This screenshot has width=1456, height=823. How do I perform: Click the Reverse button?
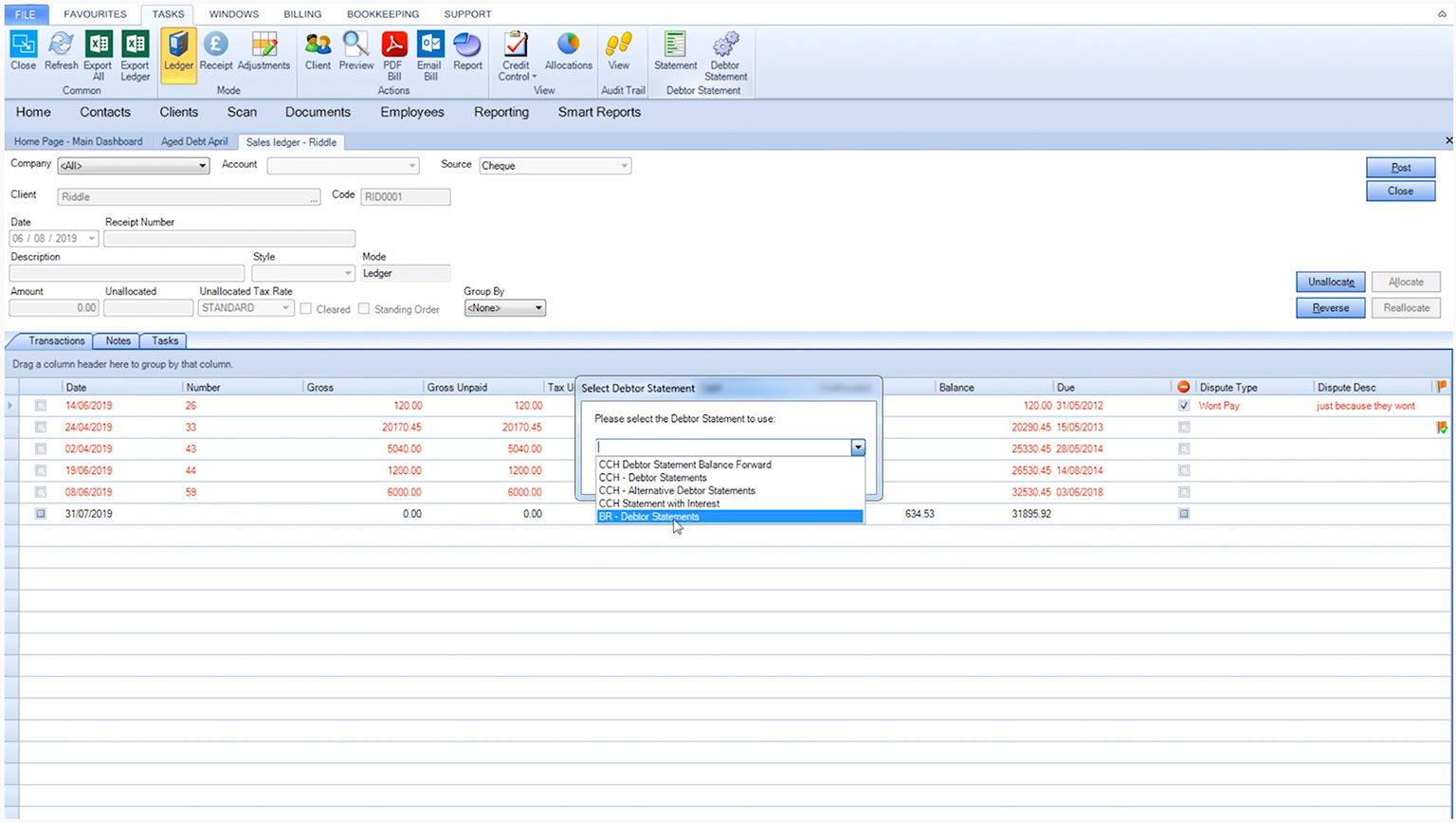coord(1330,308)
